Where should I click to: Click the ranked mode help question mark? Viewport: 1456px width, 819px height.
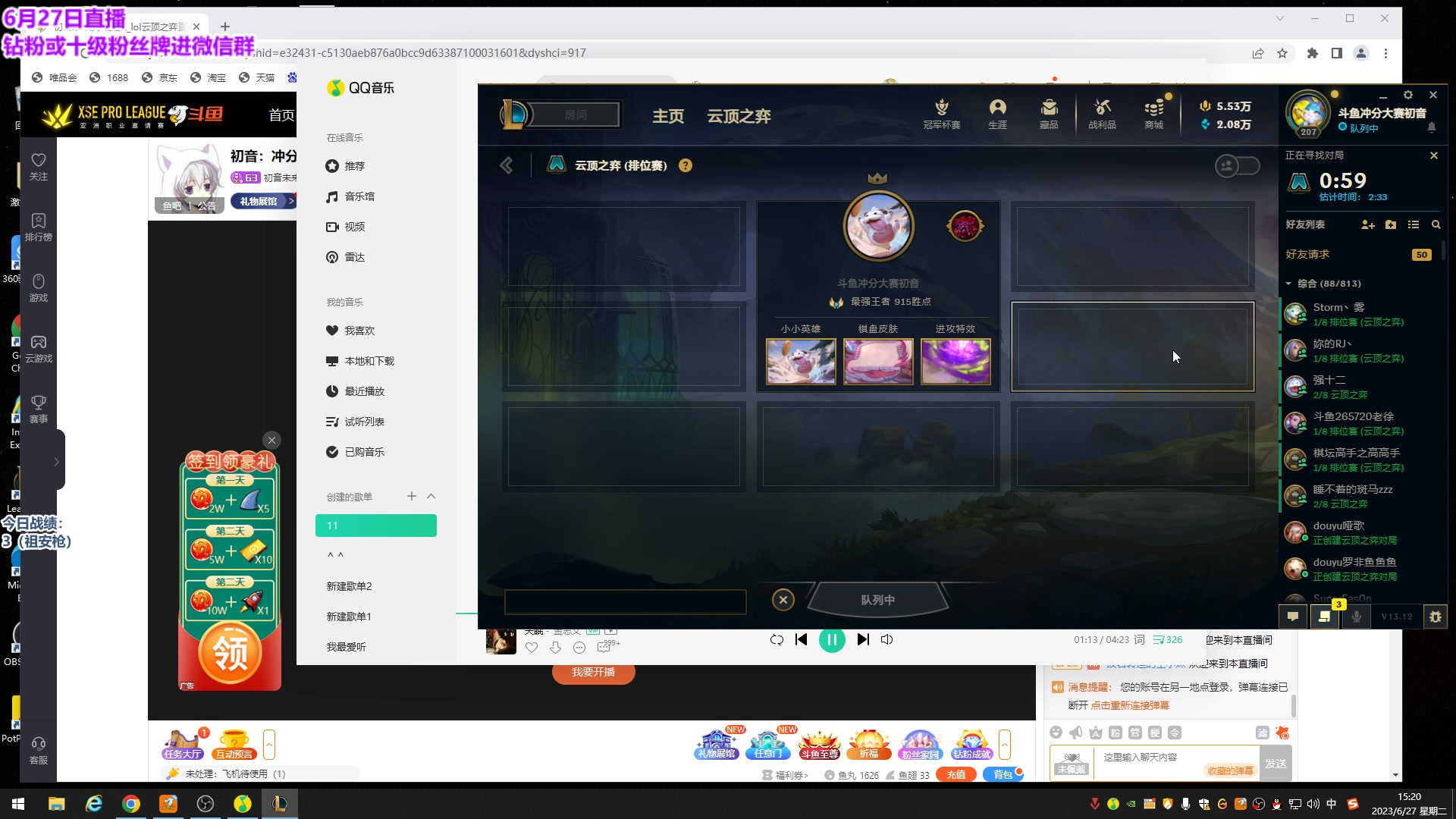click(x=686, y=165)
